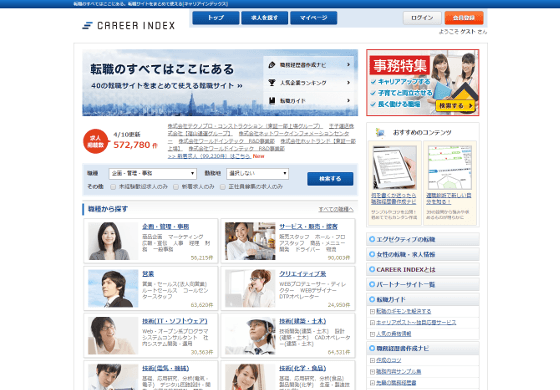Viewport: 560px width, 390px height.
Task: Open the 営業 category link
Action: point(148,274)
